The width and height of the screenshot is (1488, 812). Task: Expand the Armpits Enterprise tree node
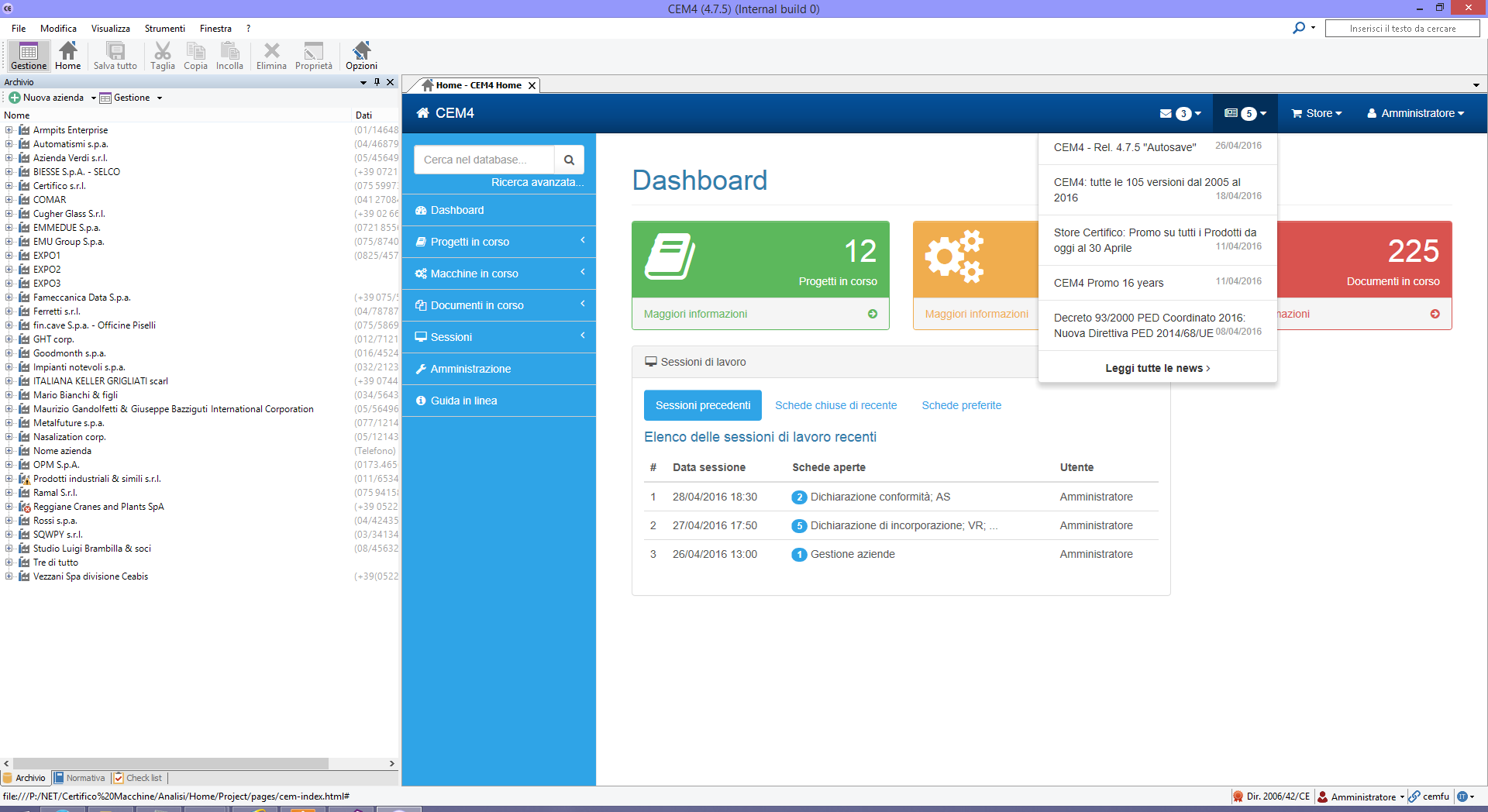pyautogui.click(x=9, y=130)
